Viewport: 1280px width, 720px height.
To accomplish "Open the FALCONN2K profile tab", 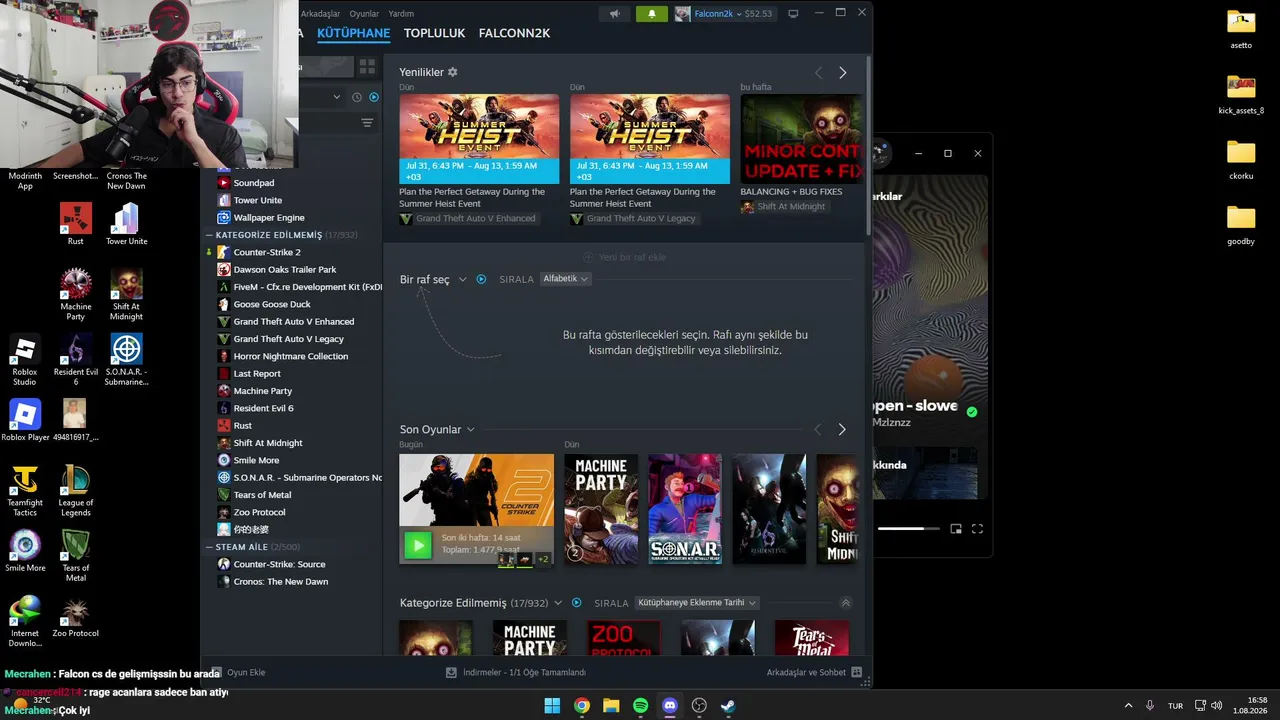I will click(x=514, y=33).
